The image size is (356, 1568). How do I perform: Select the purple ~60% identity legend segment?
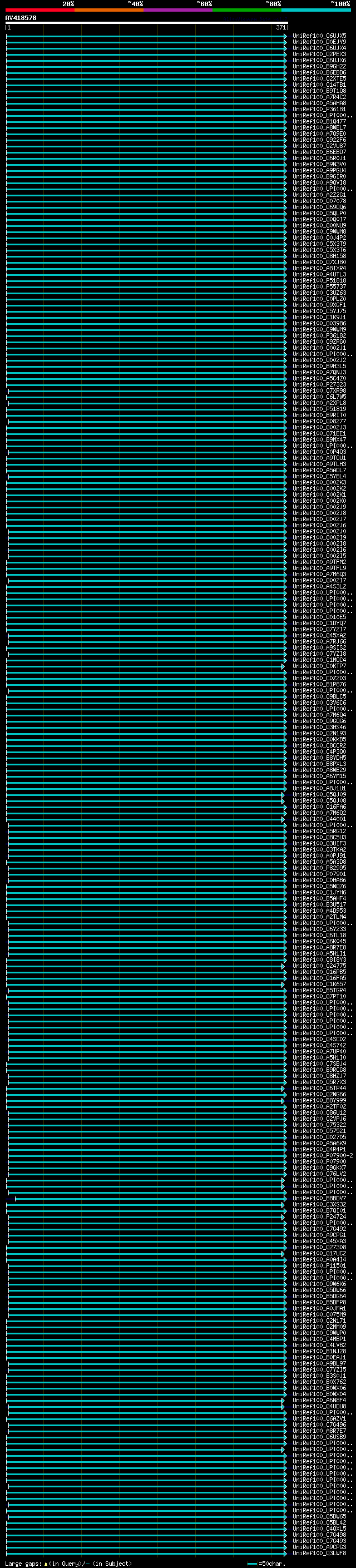pyautogui.click(x=177, y=10)
